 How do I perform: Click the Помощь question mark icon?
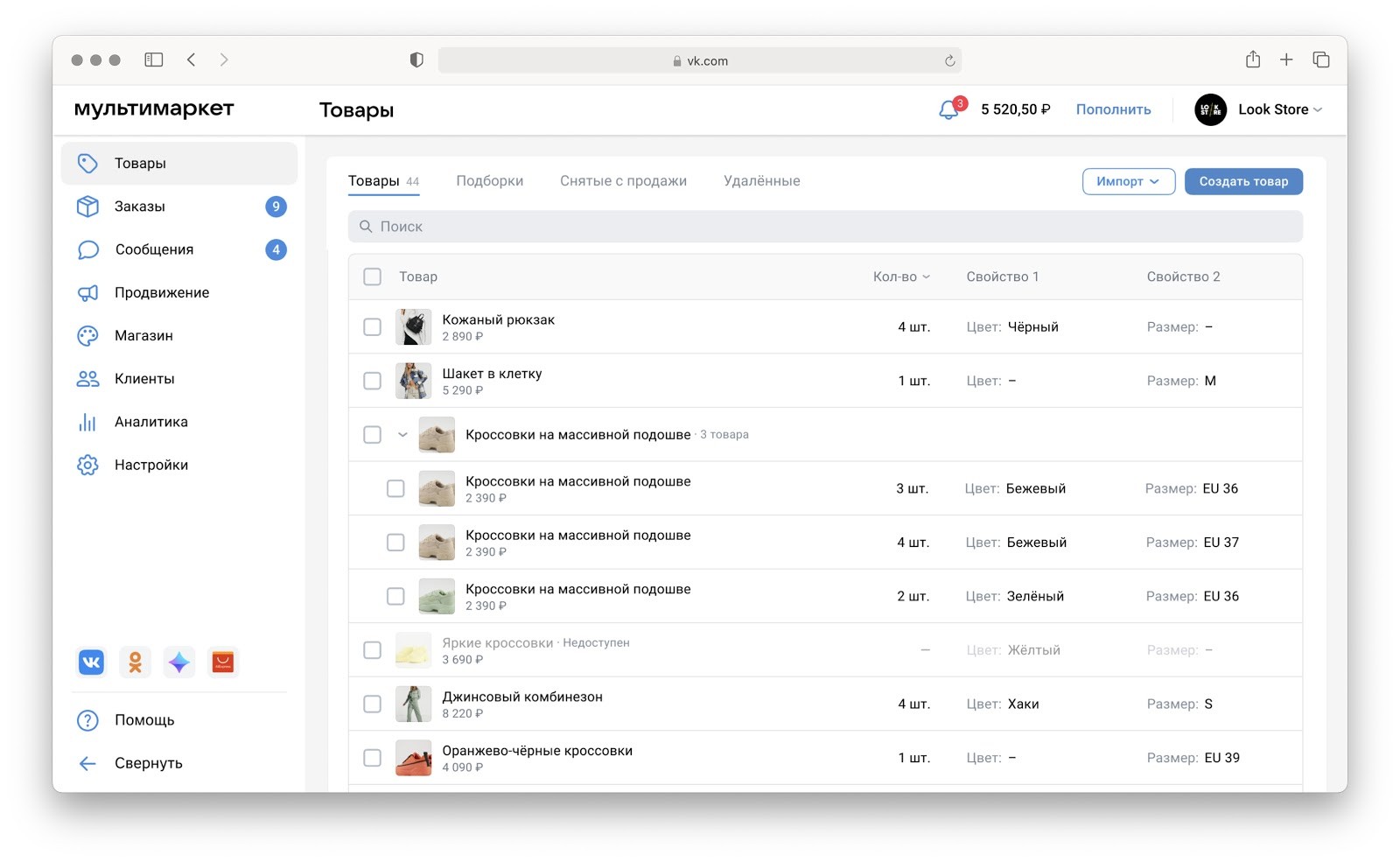tap(87, 720)
